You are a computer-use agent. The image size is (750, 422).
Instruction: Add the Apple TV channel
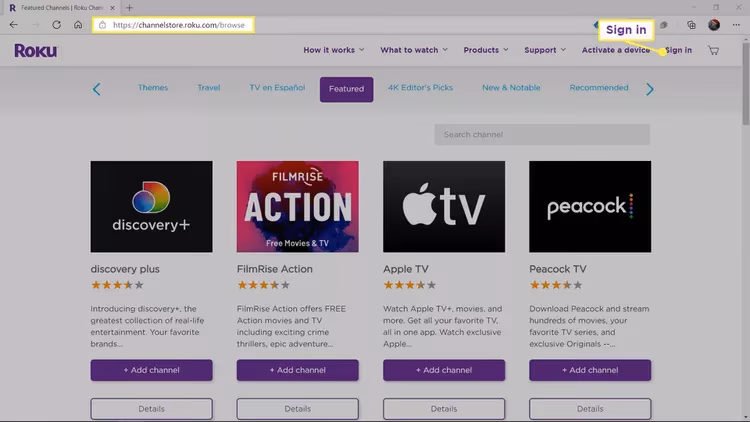[x=444, y=370]
